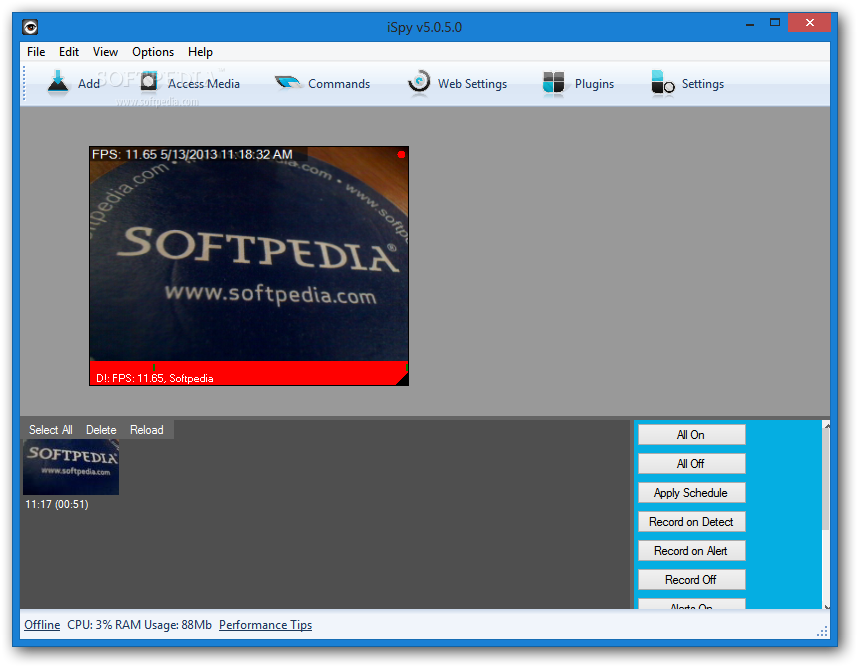858x667 pixels.
Task: Click the window resize grip in status bar
Action: 822,631
